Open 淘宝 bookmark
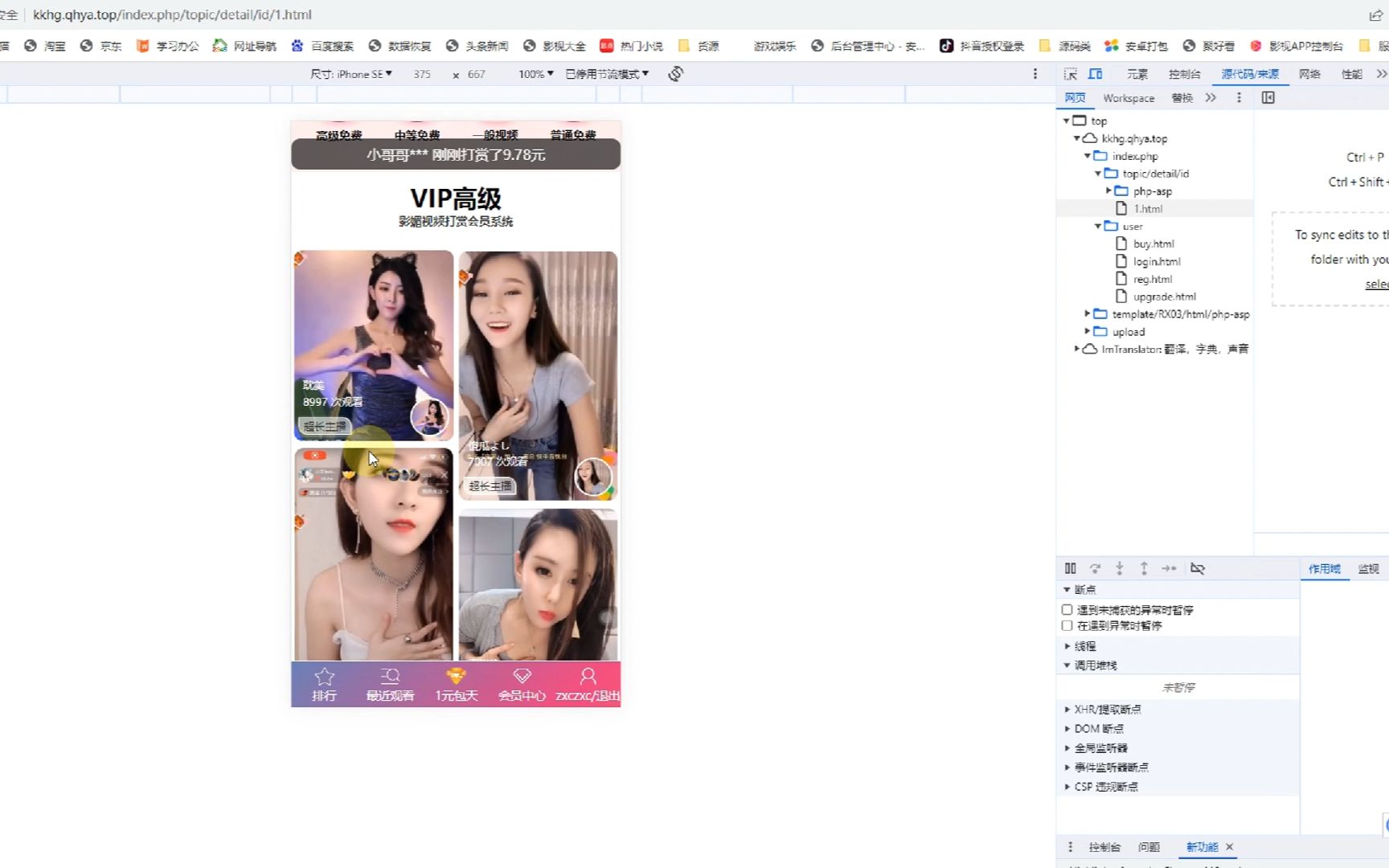 (x=45, y=46)
